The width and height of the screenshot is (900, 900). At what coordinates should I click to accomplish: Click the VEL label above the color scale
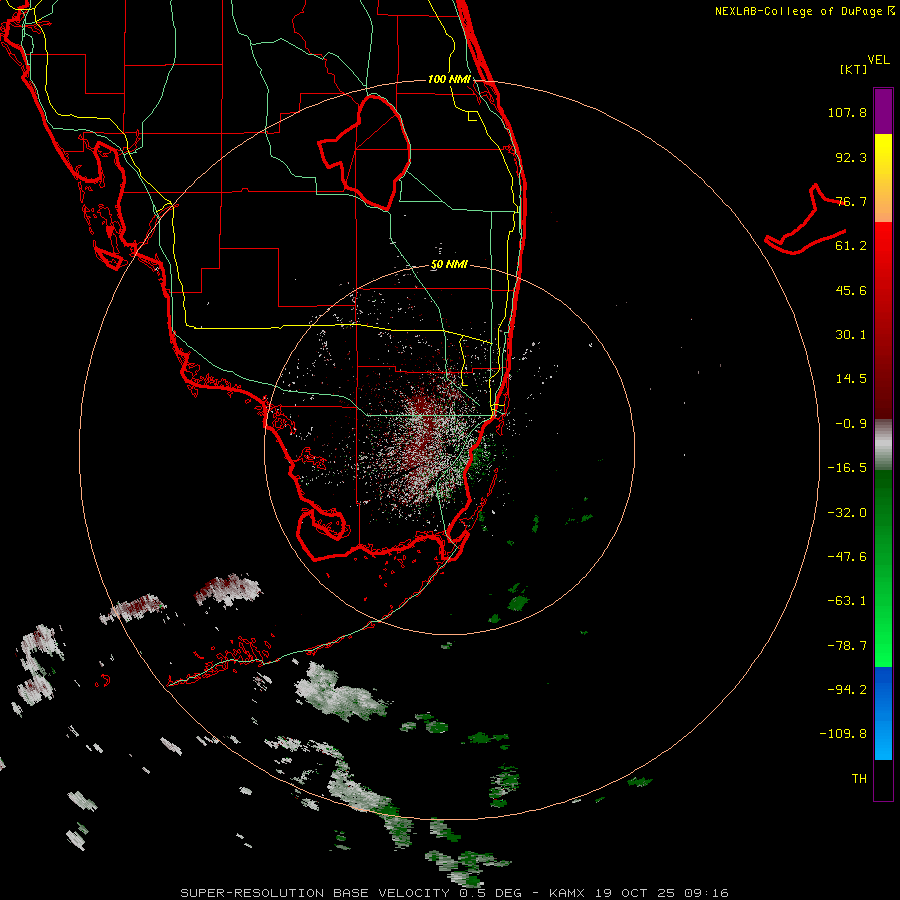click(x=878, y=60)
